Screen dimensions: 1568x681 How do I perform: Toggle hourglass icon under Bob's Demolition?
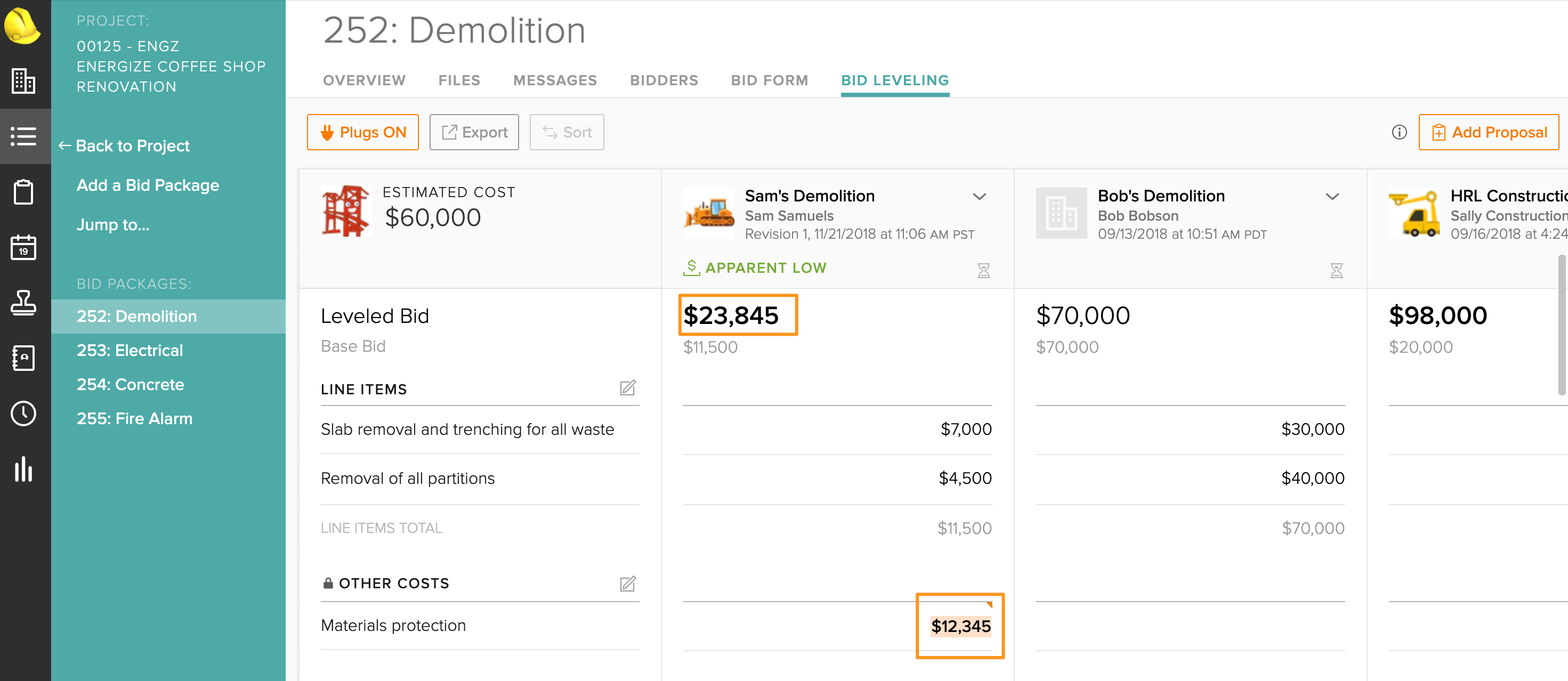[x=1336, y=270]
